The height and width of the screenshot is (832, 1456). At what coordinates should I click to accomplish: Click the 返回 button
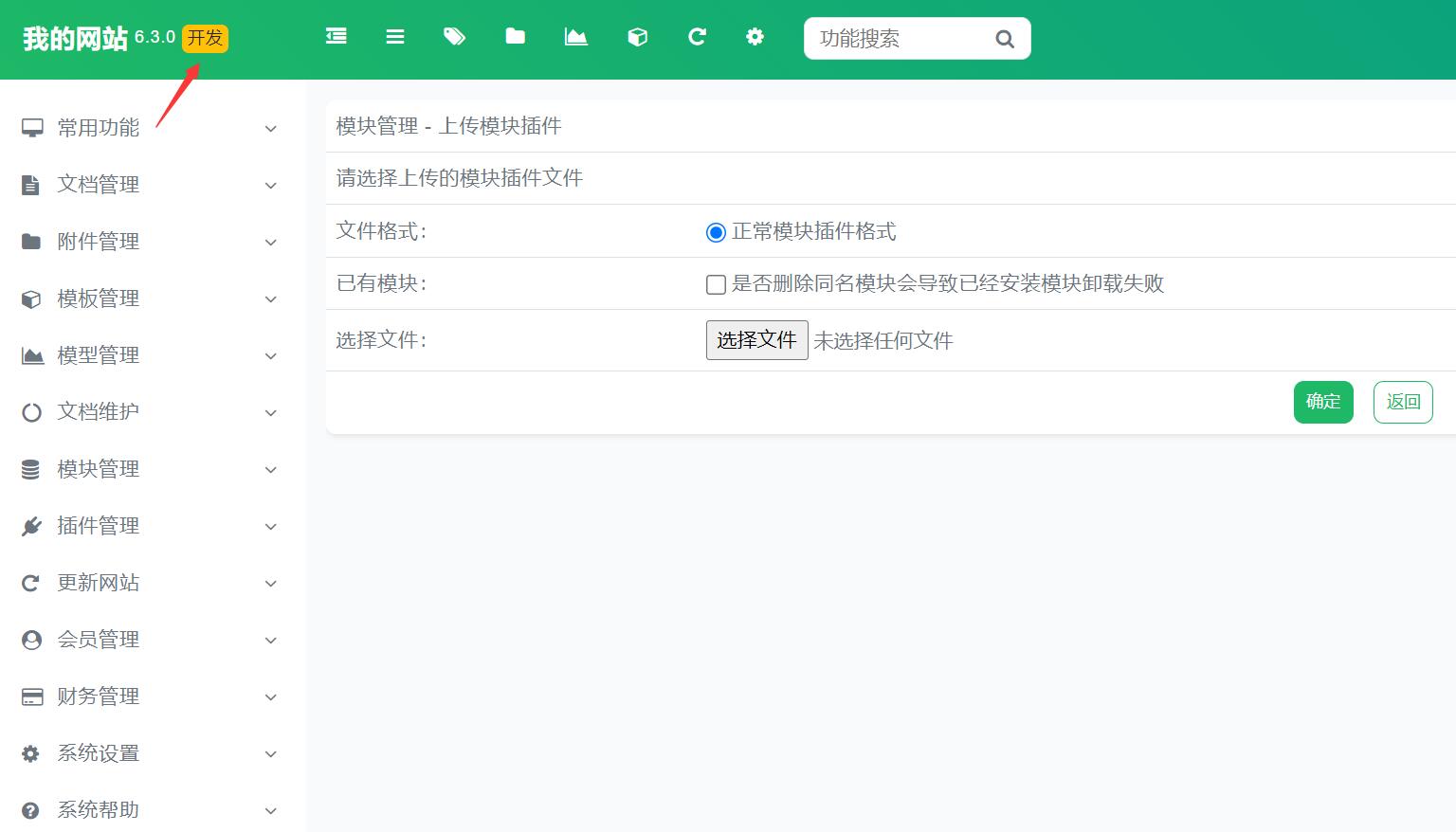[x=1402, y=402]
